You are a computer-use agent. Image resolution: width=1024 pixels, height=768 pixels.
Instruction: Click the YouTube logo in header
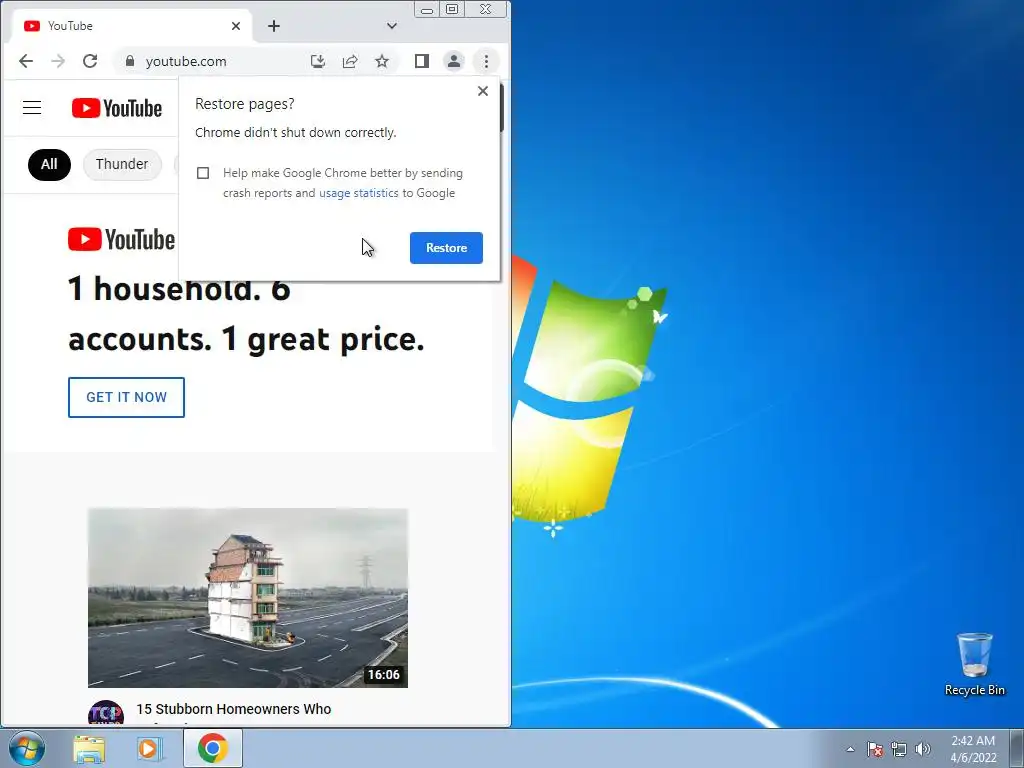tap(117, 108)
